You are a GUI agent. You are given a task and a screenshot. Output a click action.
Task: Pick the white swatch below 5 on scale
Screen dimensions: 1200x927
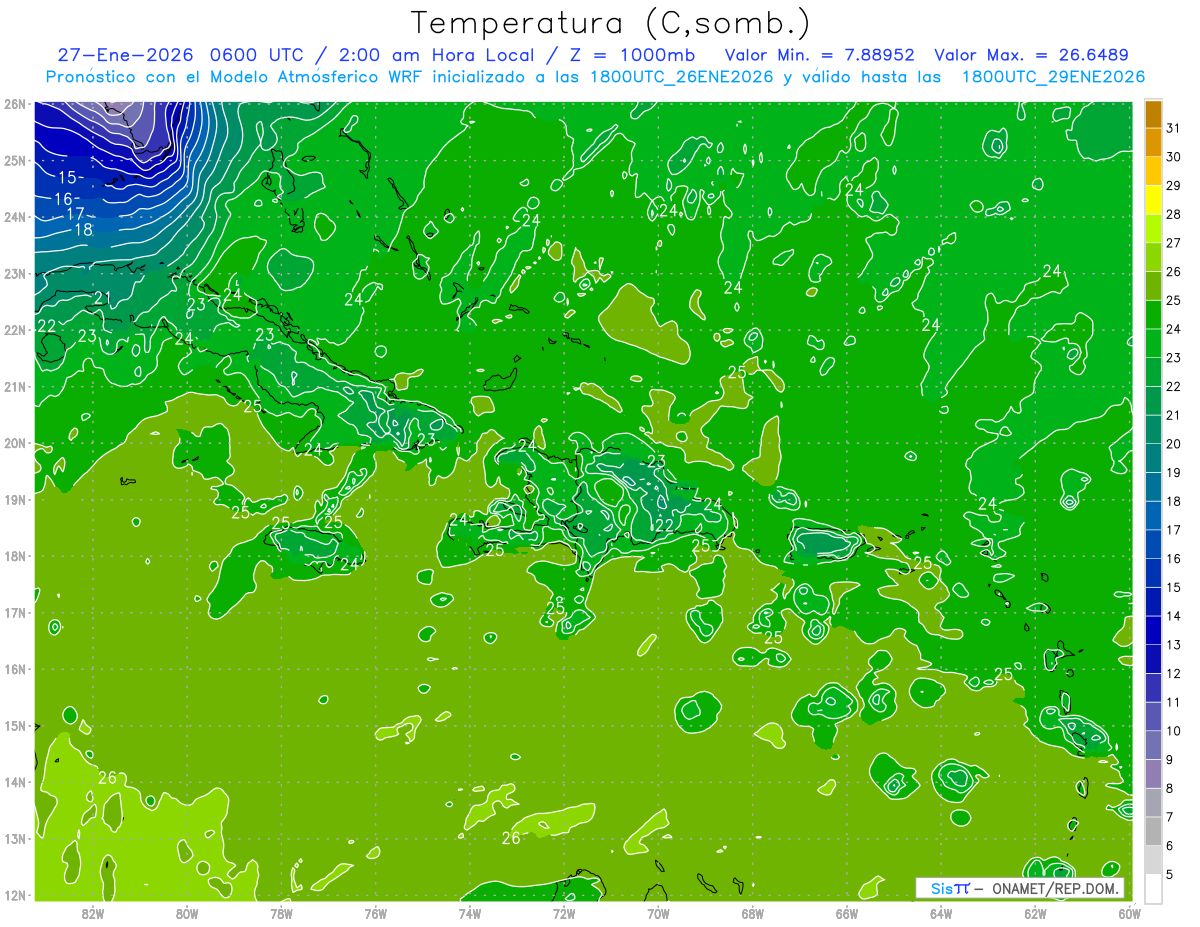[x=1153, y=888]
